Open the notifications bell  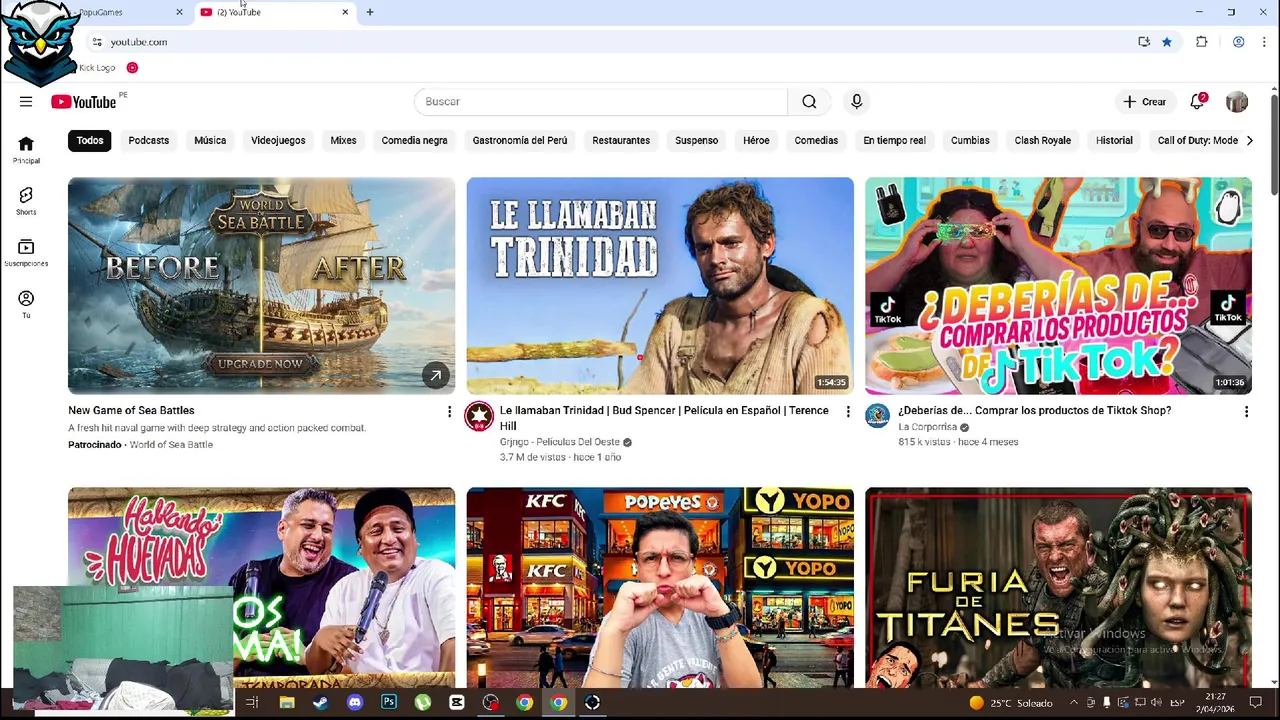1197,101
